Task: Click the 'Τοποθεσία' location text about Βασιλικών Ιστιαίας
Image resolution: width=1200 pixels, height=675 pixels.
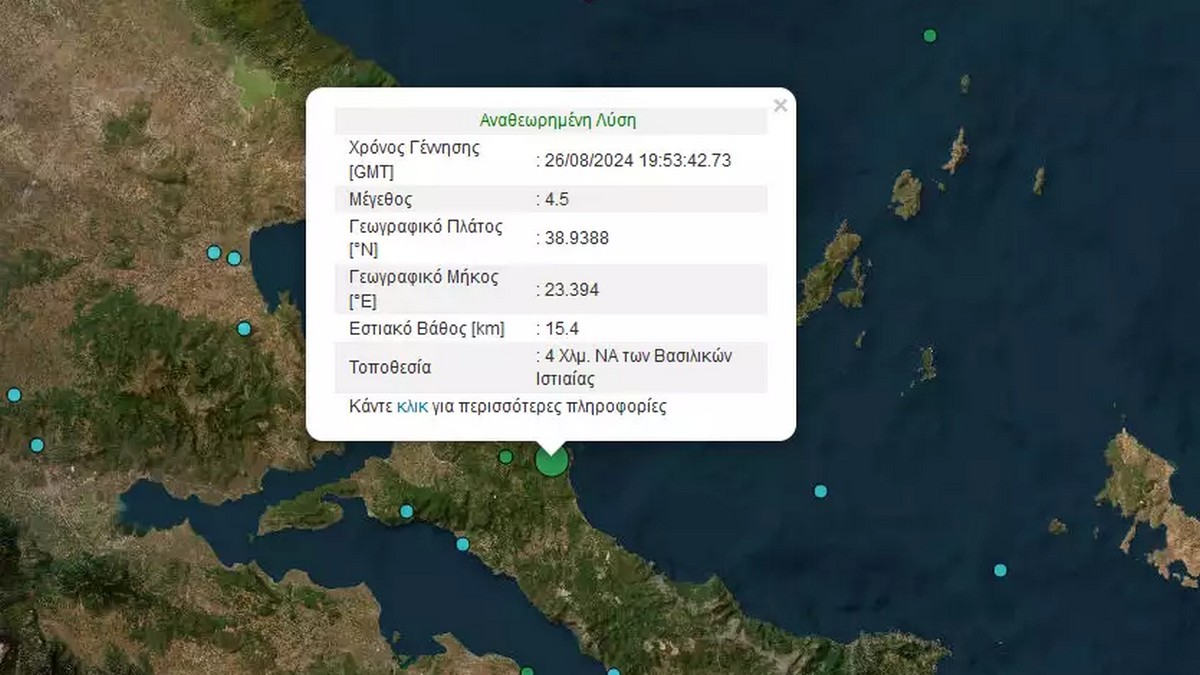Action: point(634,367)
